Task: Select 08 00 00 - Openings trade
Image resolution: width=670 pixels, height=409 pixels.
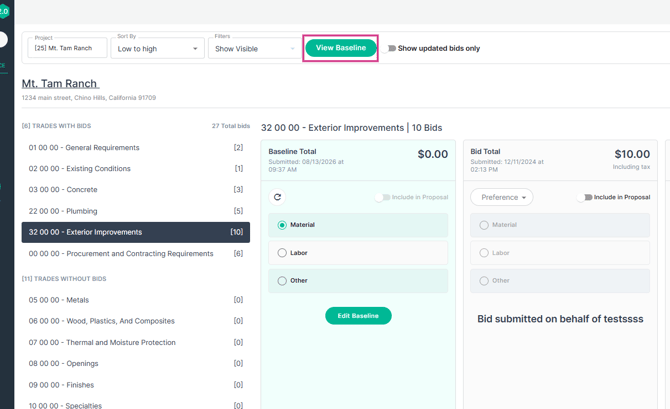Action: [x=136, y=363]
